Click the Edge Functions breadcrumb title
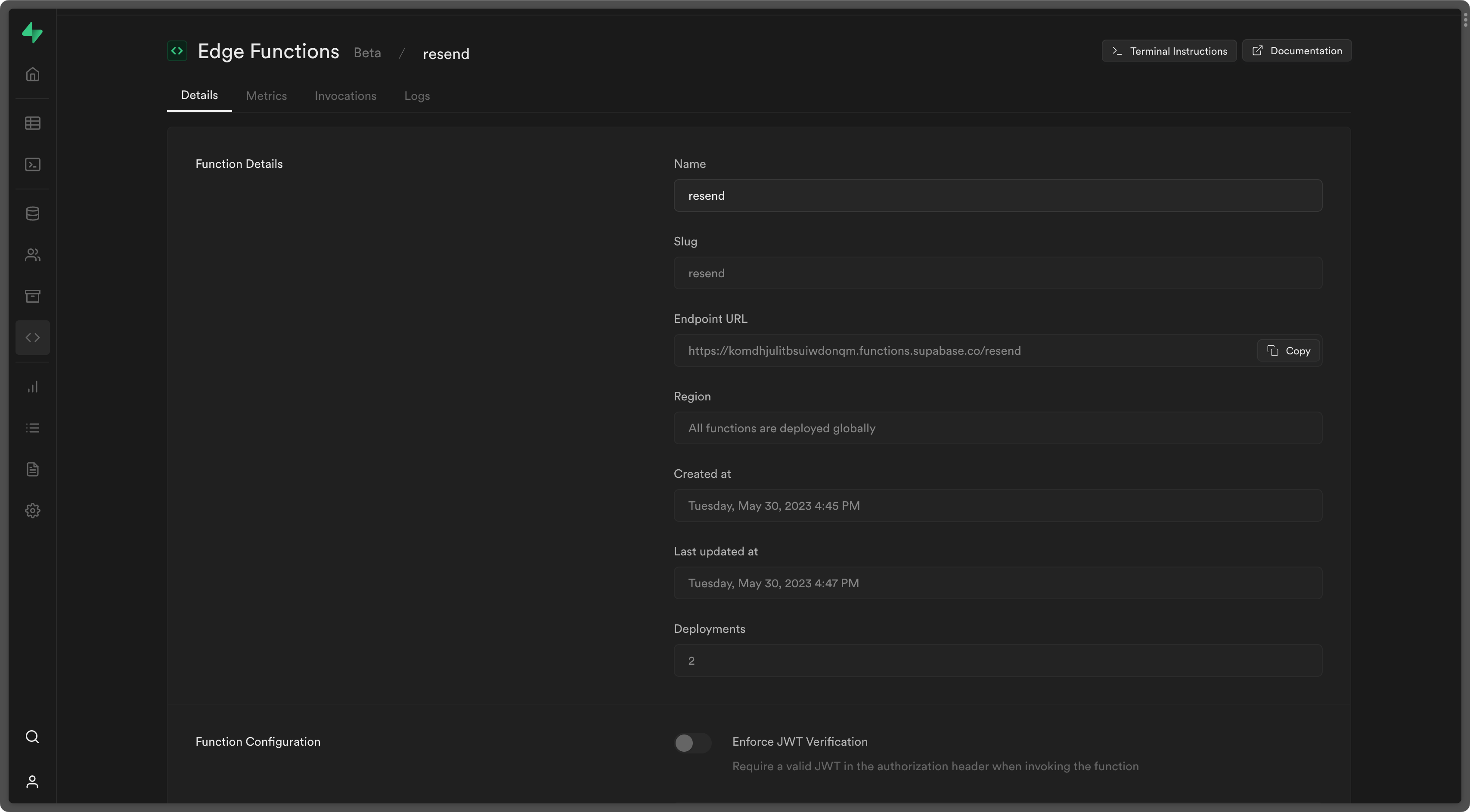This screenshot has width=1470, height=812. (x=268, y=51)
